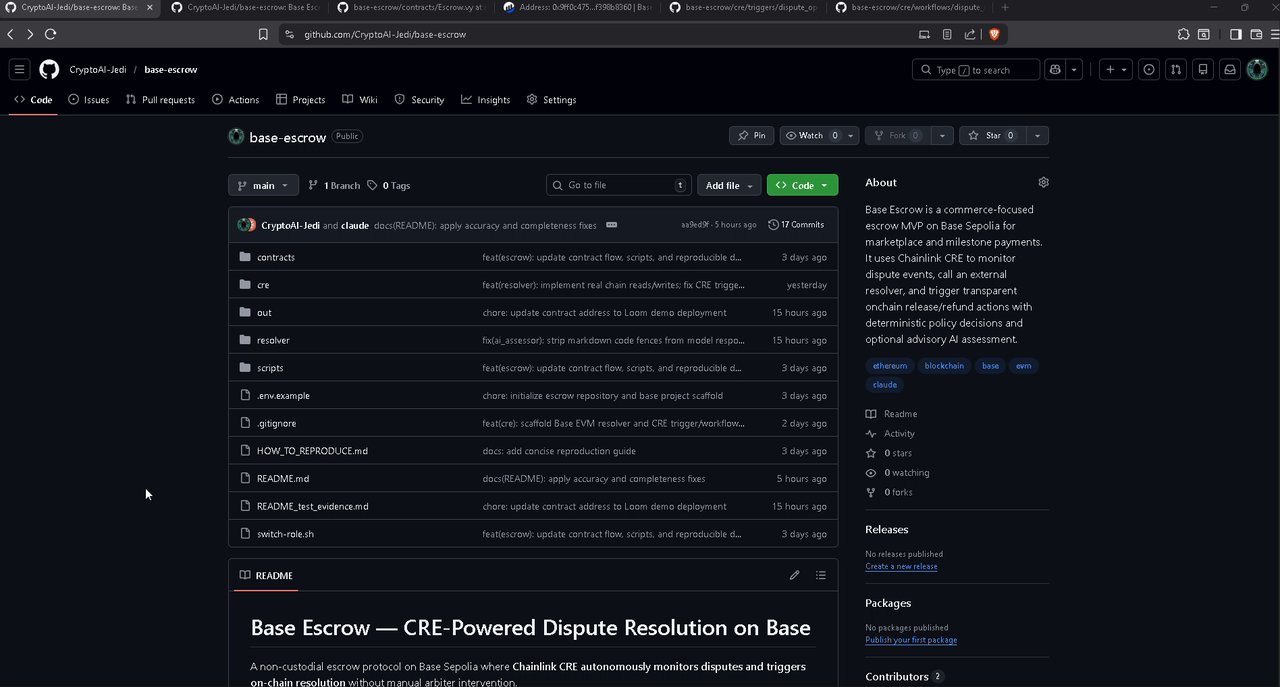
Task: Open the user profile avatar menu
Action: pos(1257,70)
